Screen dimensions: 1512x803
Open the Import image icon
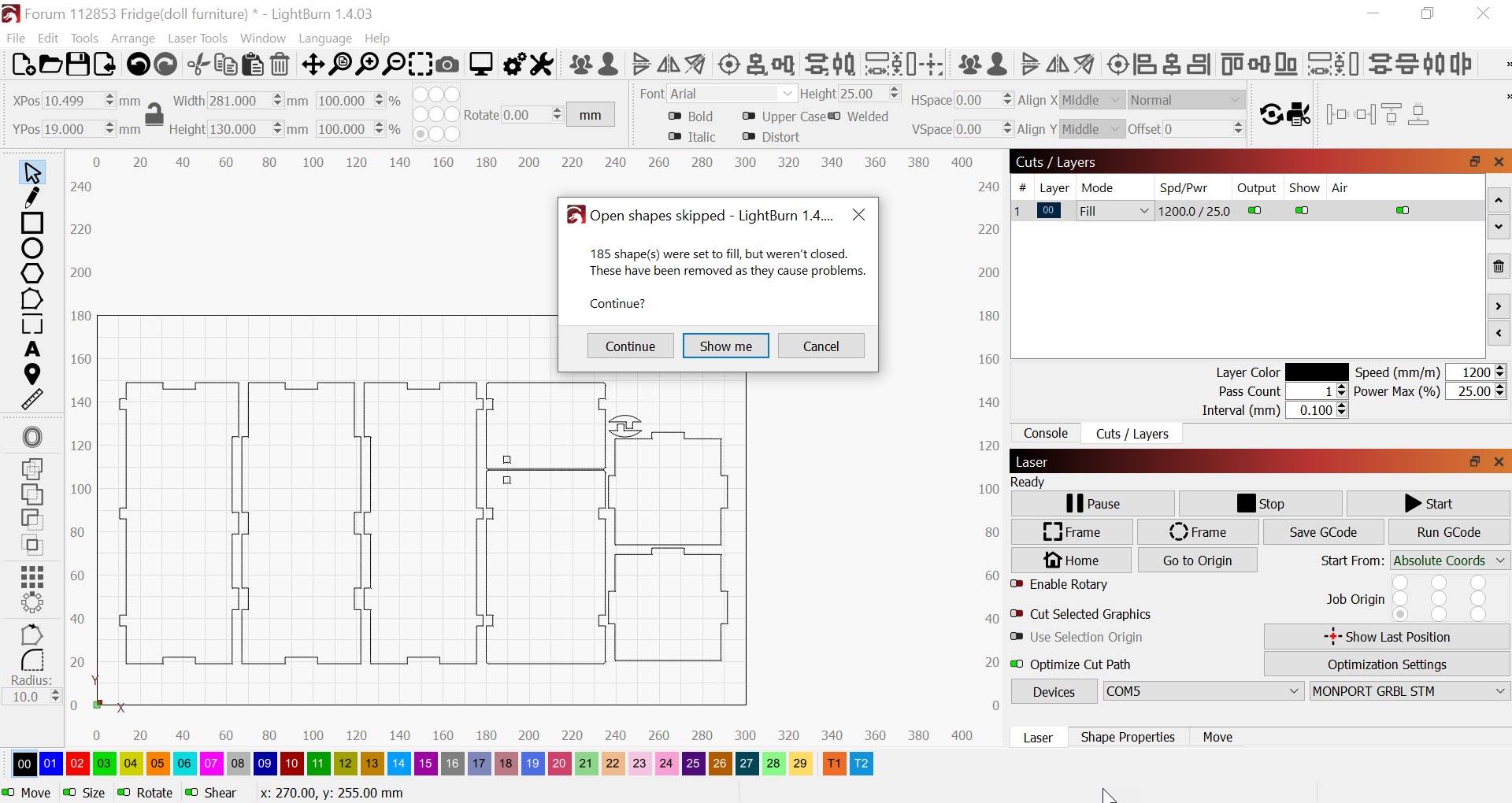pyautogui.click(x=104, y=65)
